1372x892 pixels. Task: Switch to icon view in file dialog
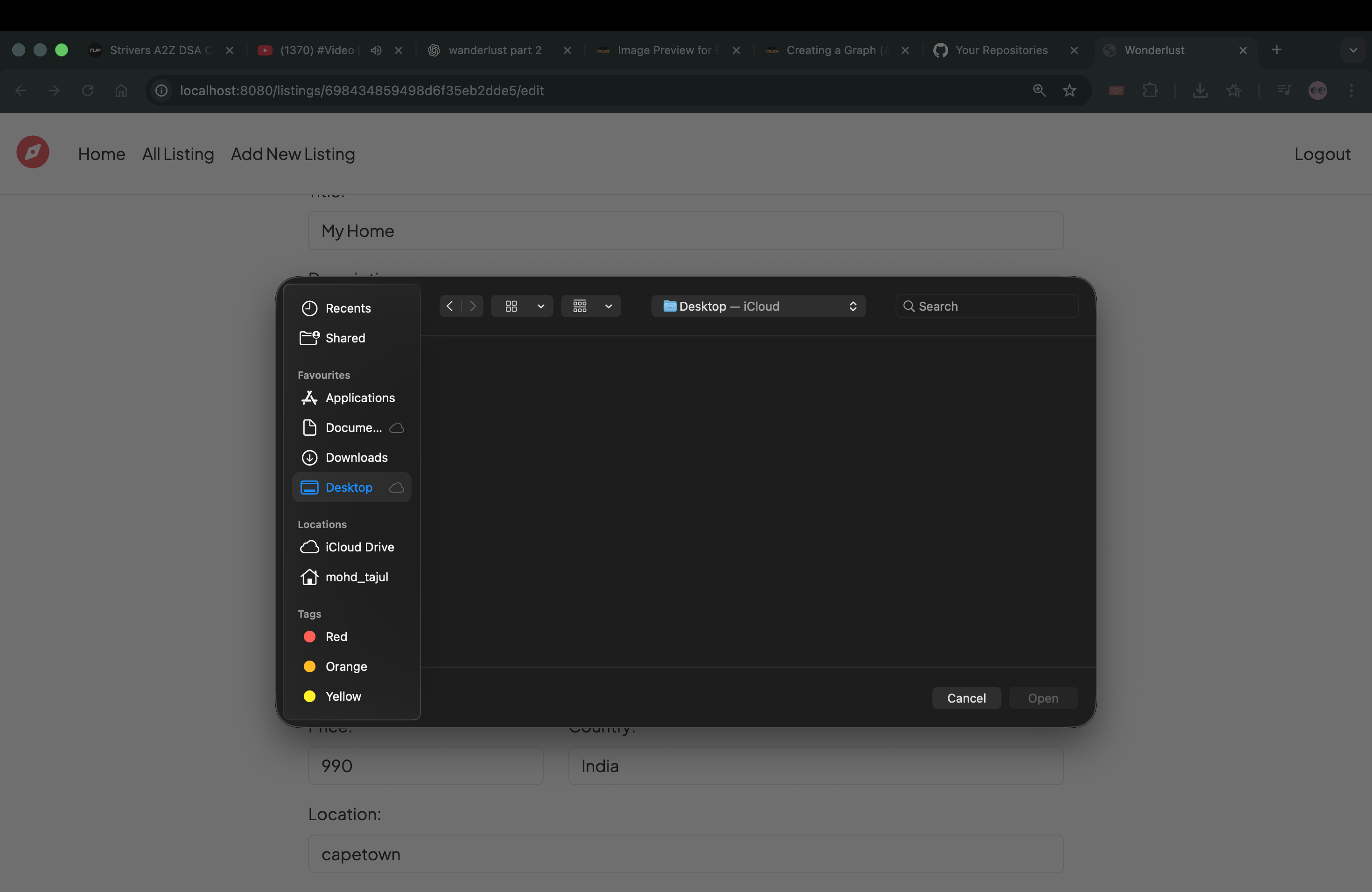pos(511,306)
